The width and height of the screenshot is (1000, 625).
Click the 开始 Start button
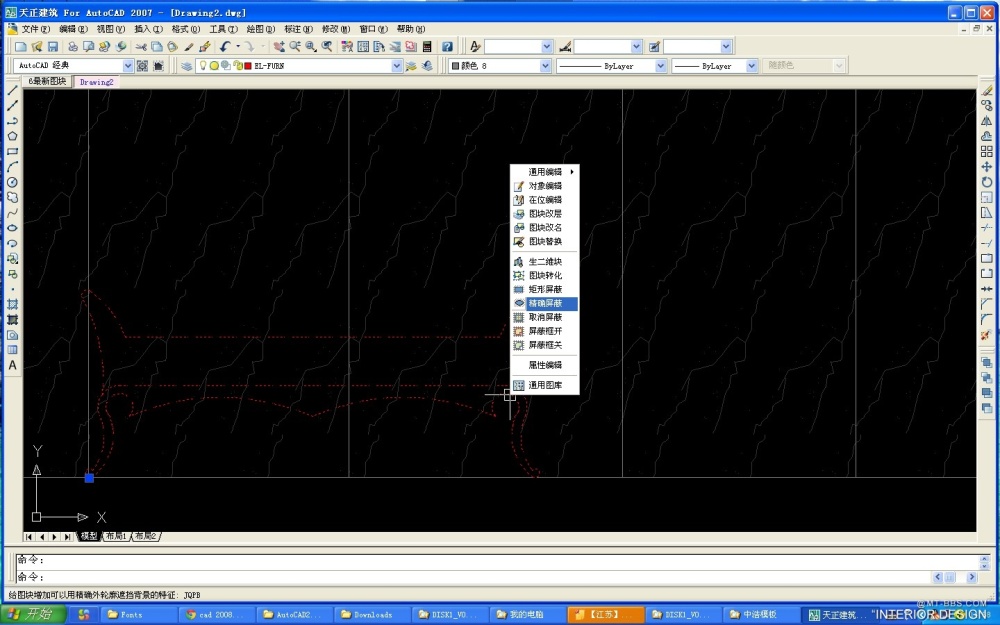tap(33, 614)
